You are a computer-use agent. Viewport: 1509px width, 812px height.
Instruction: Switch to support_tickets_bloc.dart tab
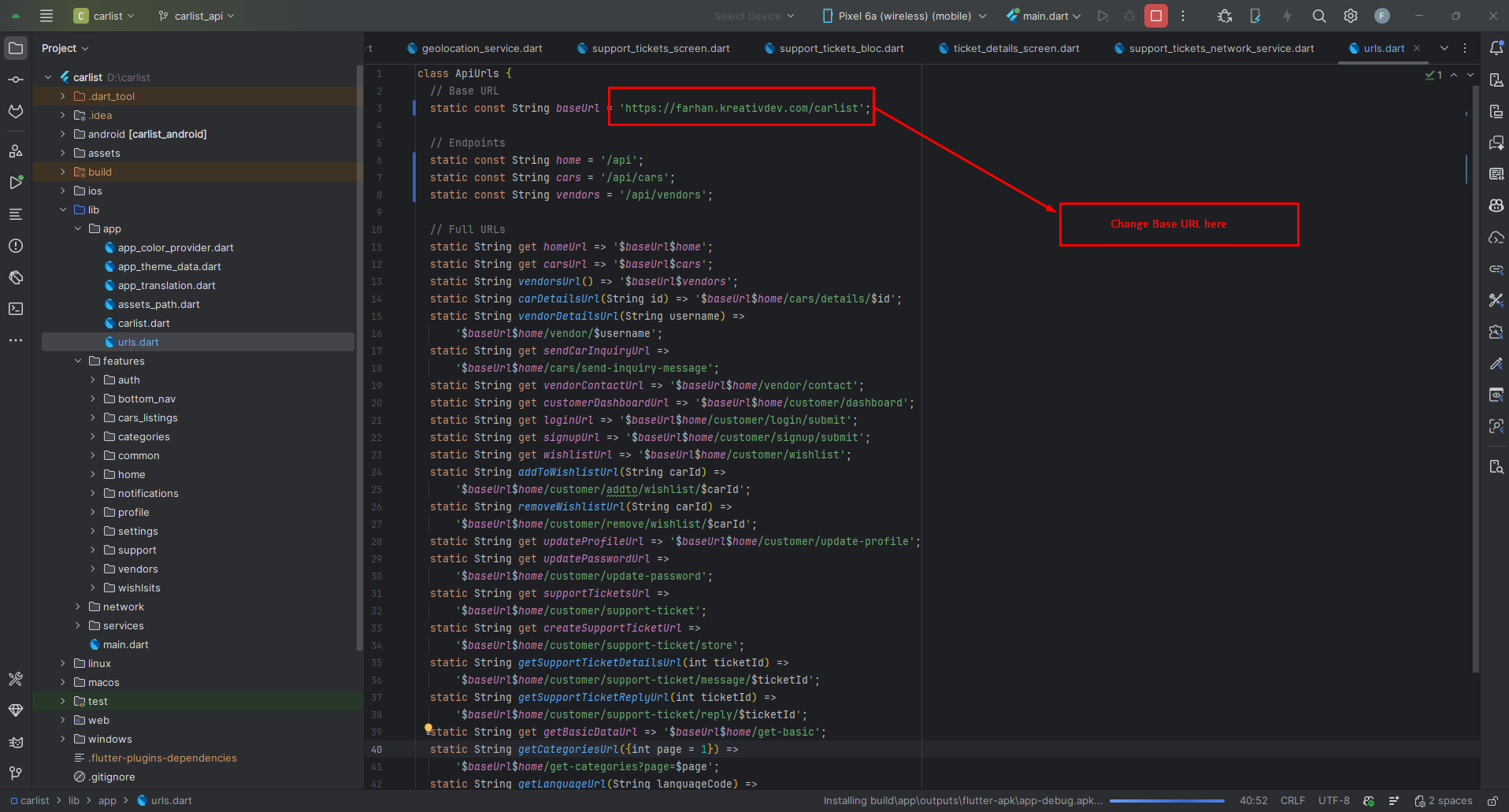pos(834,48)
